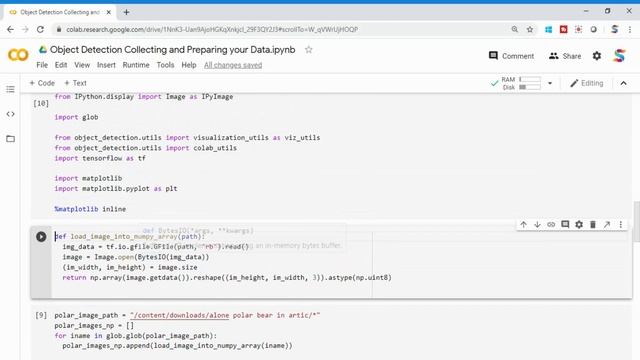Open the View menu
This screenshot has height=360, width=640.
82,65
